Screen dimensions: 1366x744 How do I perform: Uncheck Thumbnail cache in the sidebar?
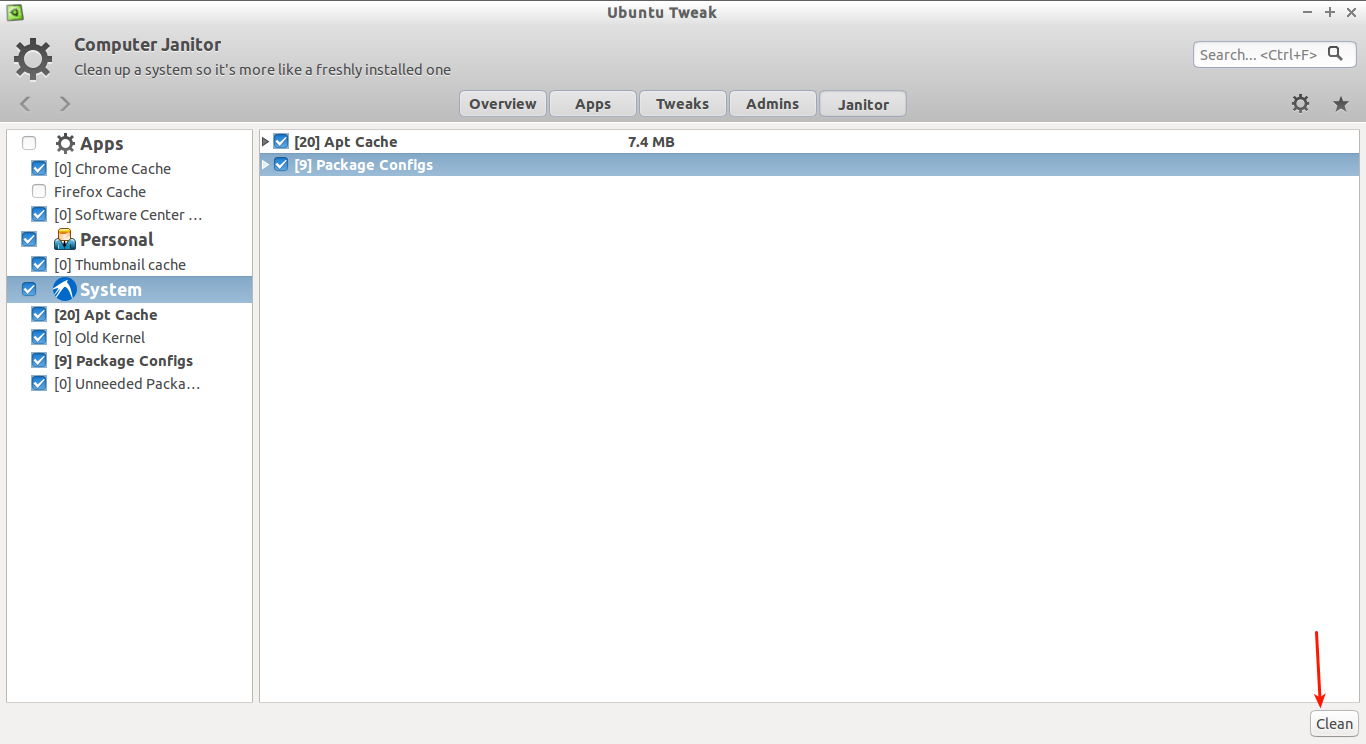[x=39, y=264]
